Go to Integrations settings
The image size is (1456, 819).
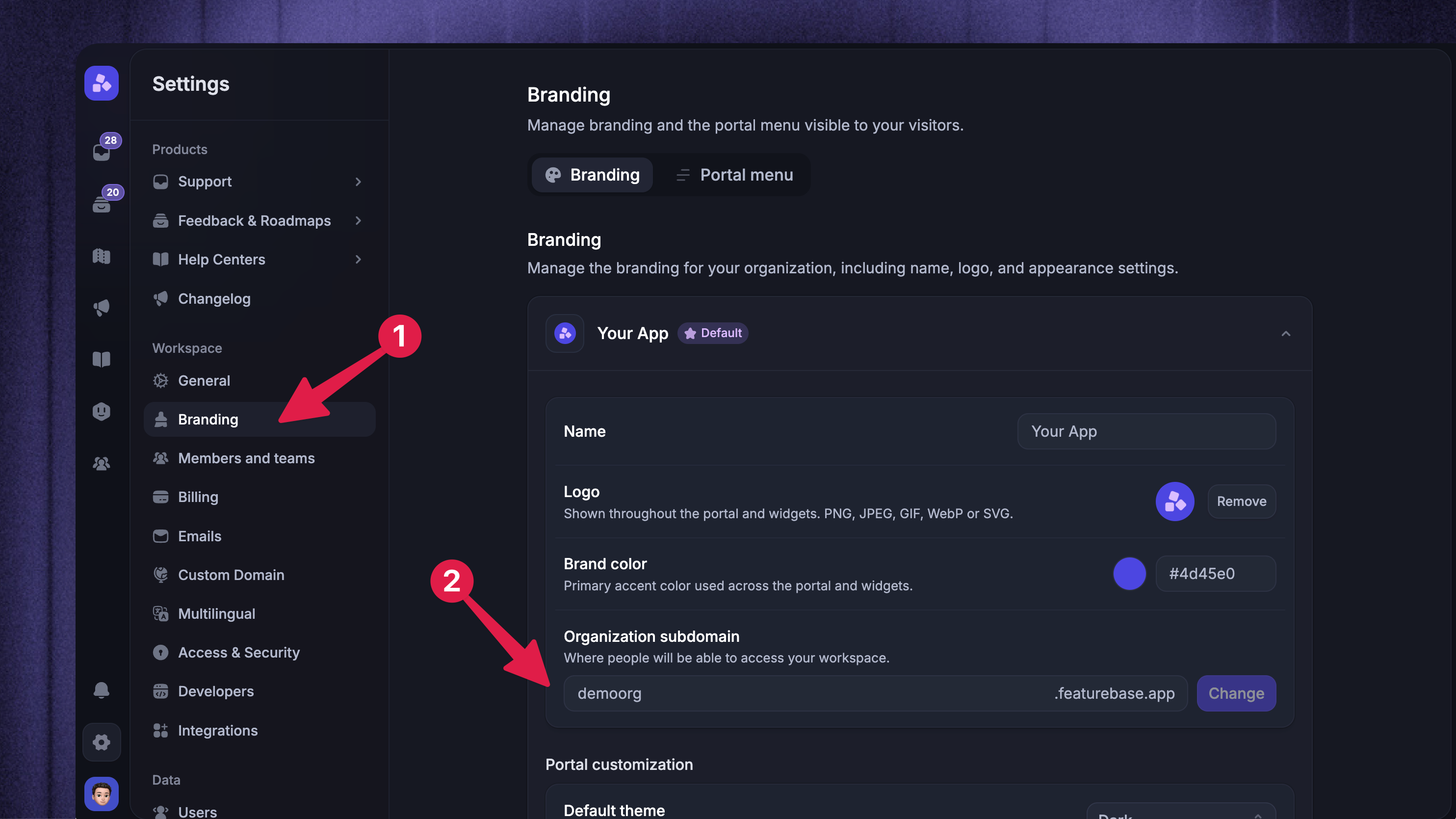tap(260, 730)
